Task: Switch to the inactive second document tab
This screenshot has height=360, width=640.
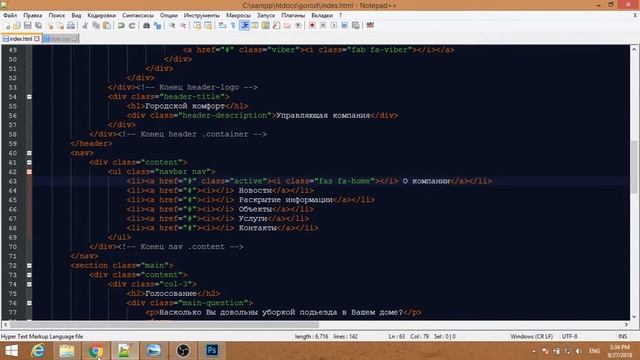Action: pos(60,39)
